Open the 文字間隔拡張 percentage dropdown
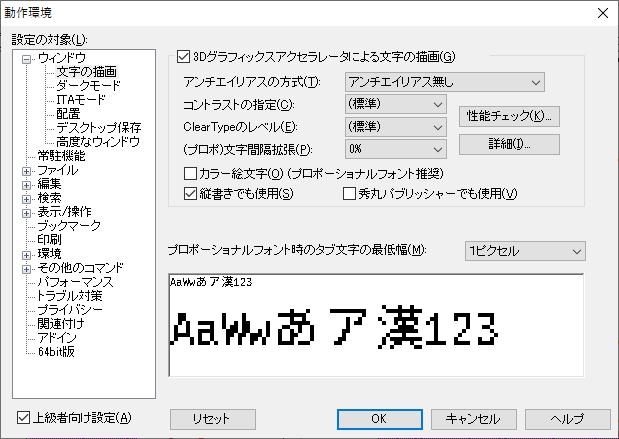This screenshot has height=439, width=619. pyautogui.click(x=395, y=150)
